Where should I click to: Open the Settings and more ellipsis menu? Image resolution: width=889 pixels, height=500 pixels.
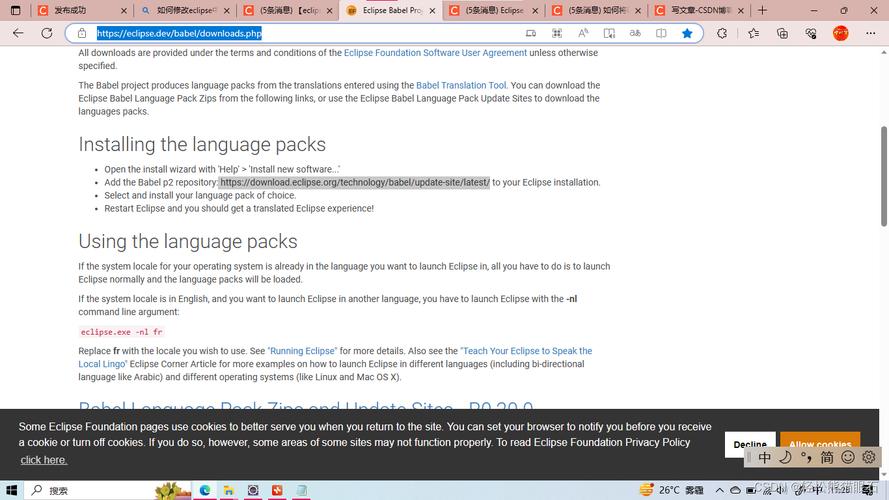point(871,33)
